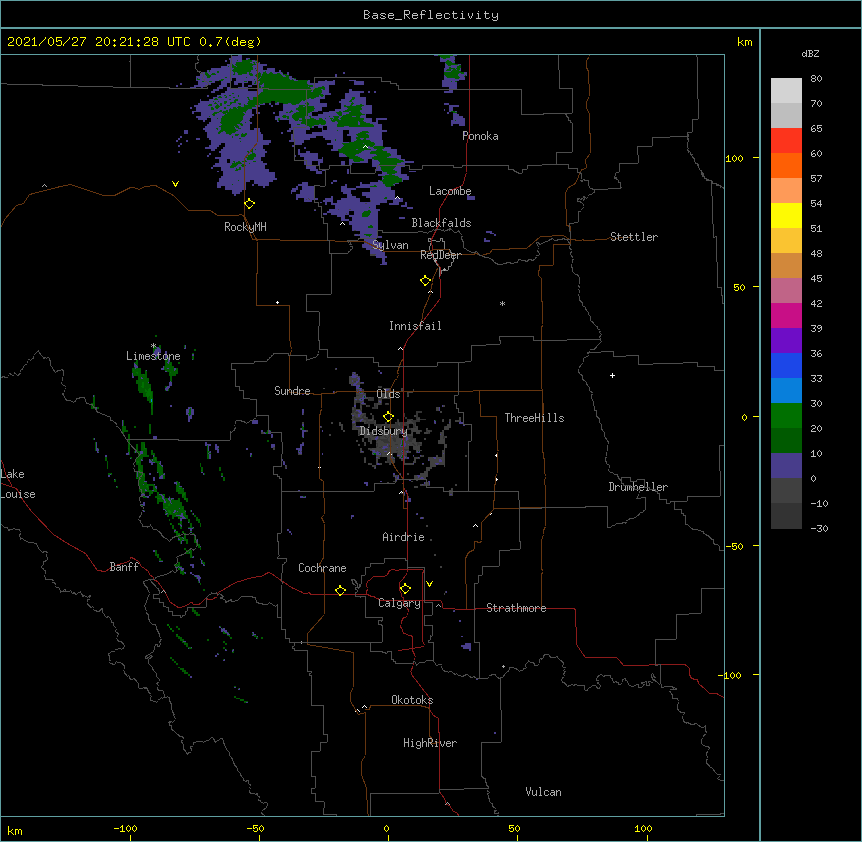862x842 pixels.
Task: Click the Airdrie label
Action: click(403, 537)
